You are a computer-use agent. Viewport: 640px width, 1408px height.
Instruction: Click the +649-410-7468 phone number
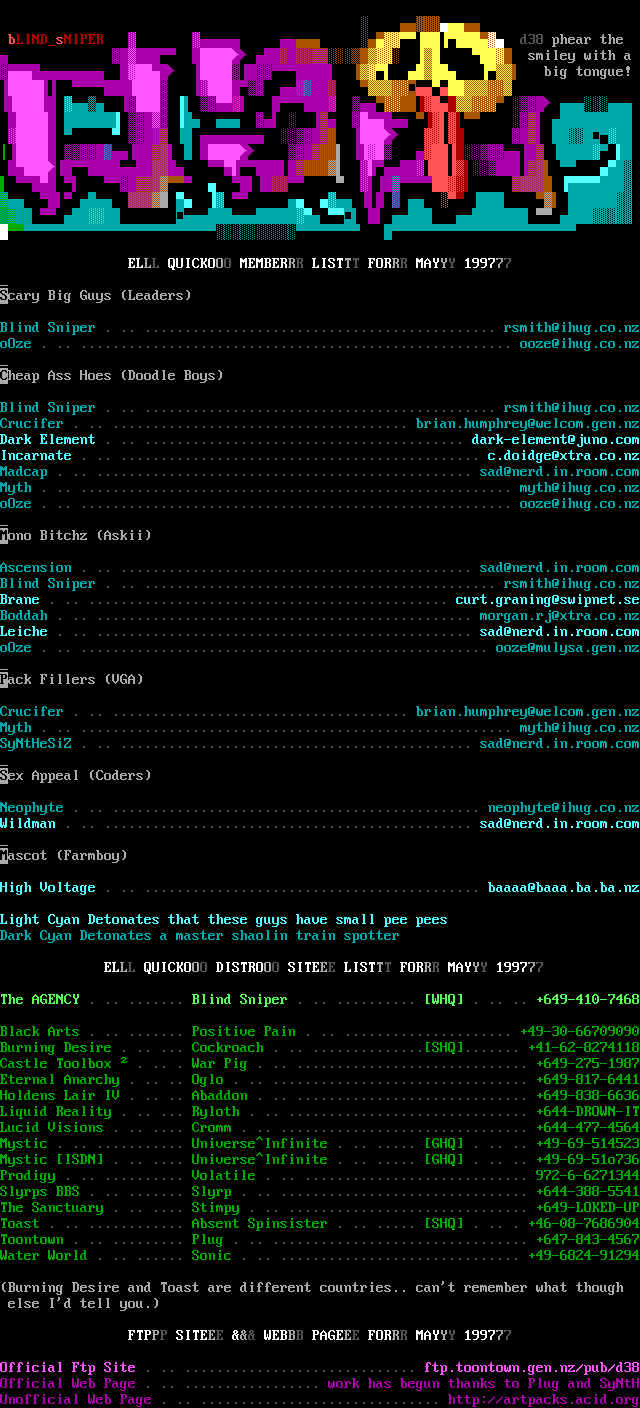coord(587,1000)
